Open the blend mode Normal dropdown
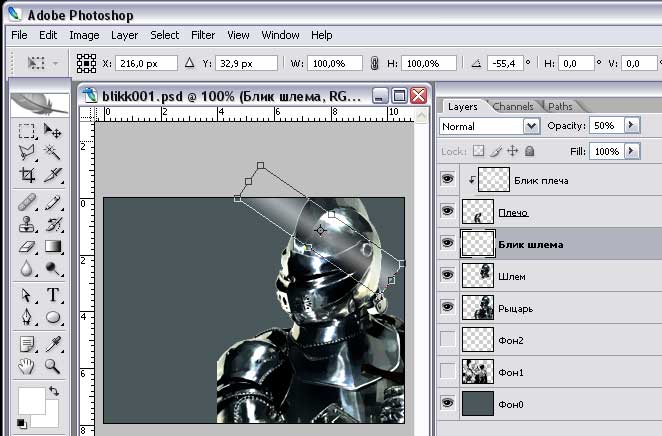The height and width of the screenshot is (436, 662). pyautogui.click(x=490, y=126)
